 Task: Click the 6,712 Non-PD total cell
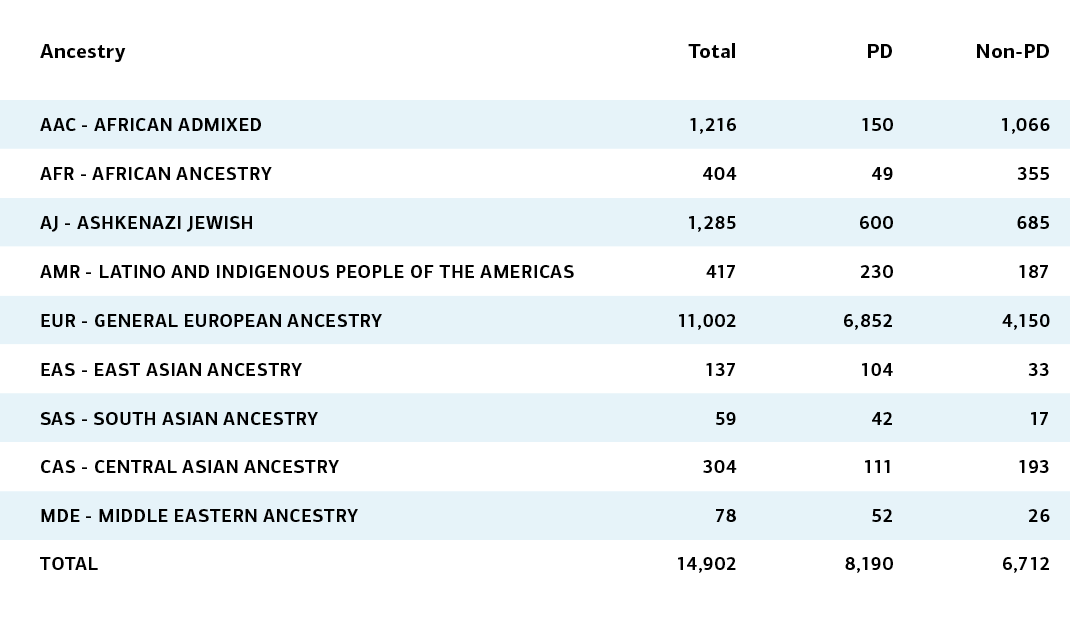[x=1026, y=564]
